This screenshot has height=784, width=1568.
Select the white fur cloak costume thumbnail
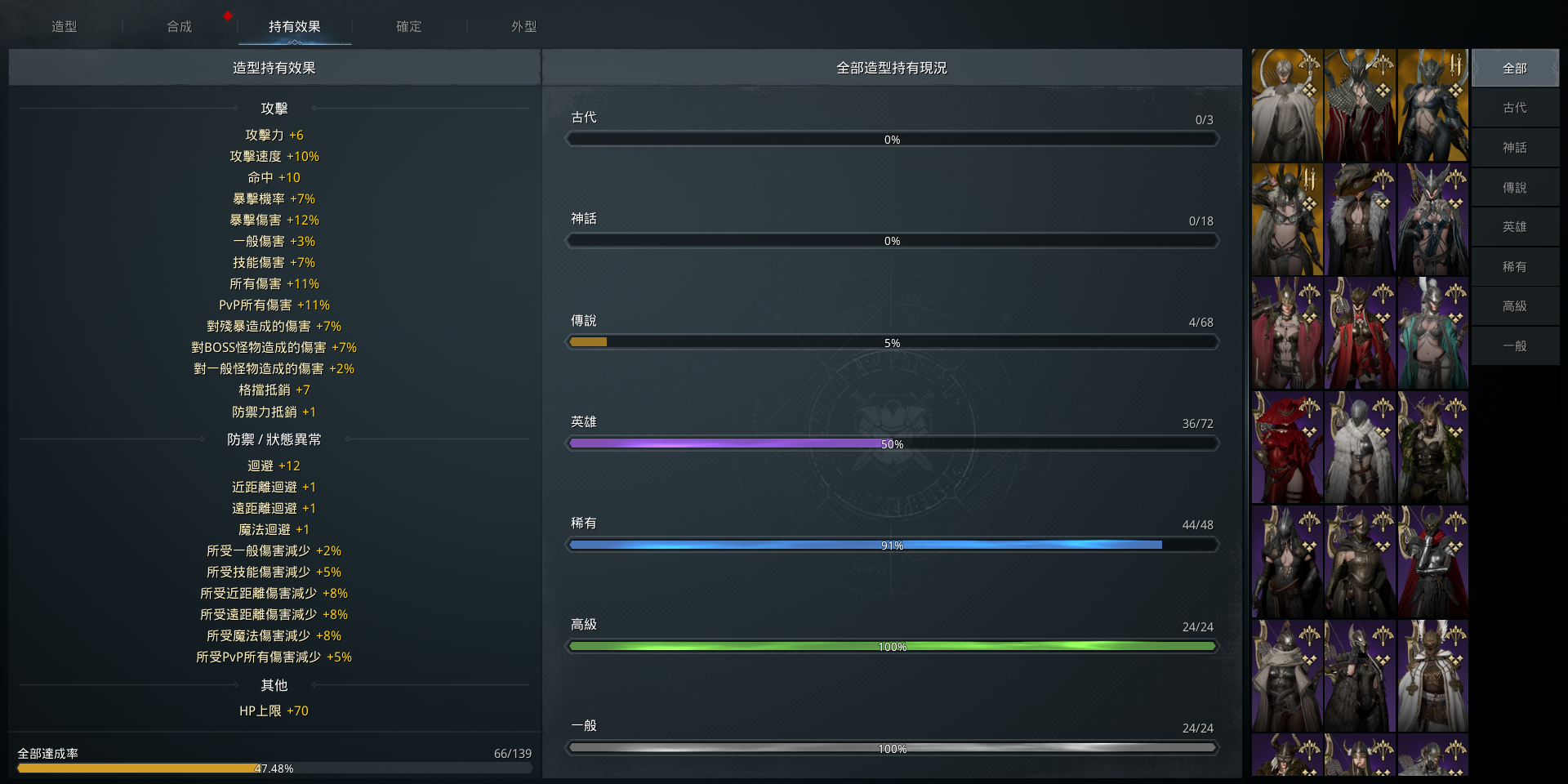[1360, 448]
